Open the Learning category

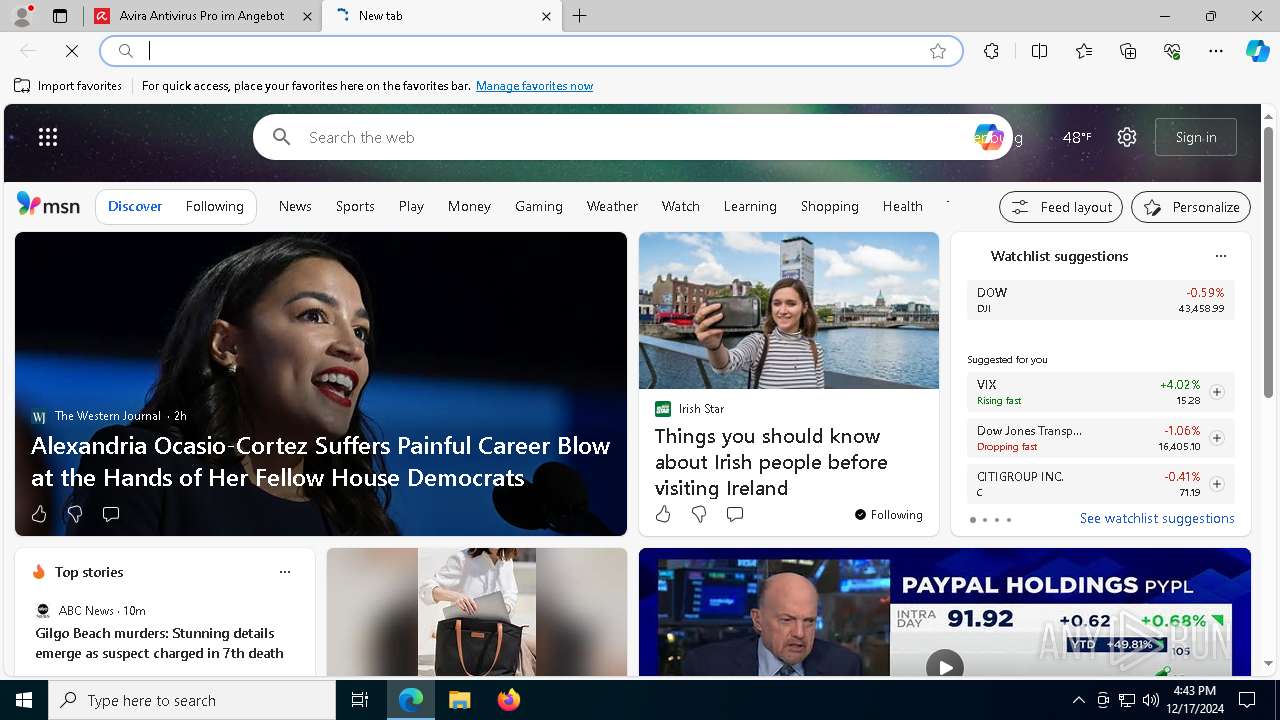pyautogui.click(x=750, y=206)
